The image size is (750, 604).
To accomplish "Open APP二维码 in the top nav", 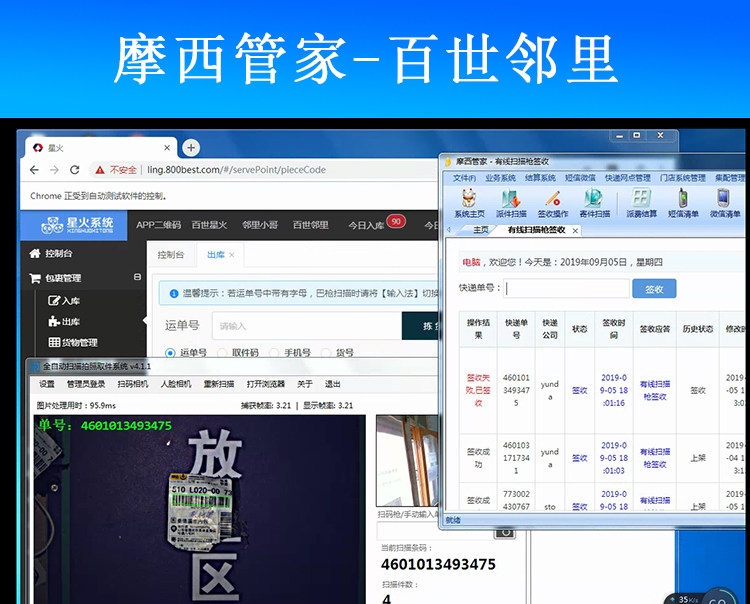I will click(x=158, y=225).
